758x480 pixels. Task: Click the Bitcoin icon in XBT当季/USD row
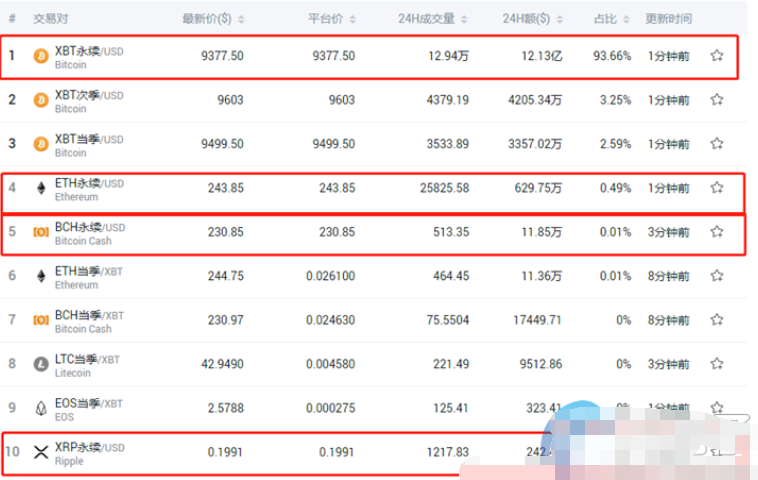point(41,144)
